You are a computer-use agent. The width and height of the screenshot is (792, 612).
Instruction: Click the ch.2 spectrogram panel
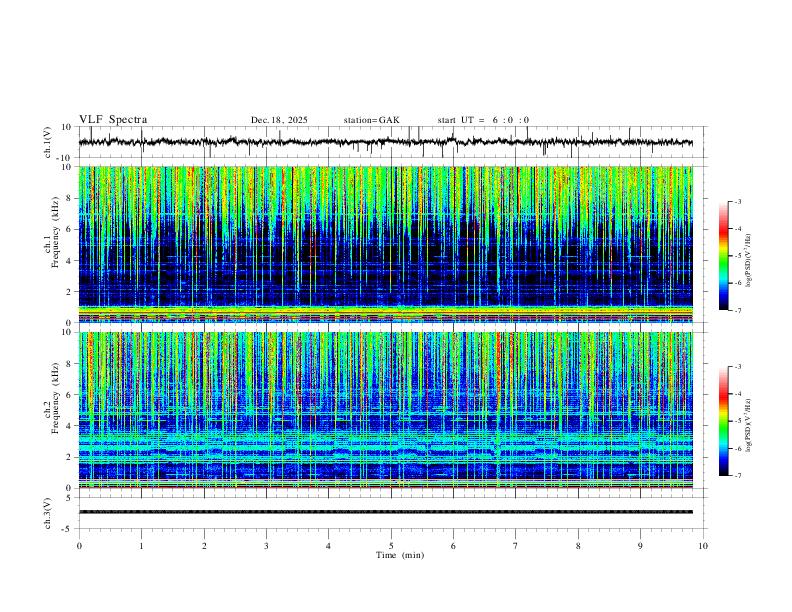(x=386, y=410)
